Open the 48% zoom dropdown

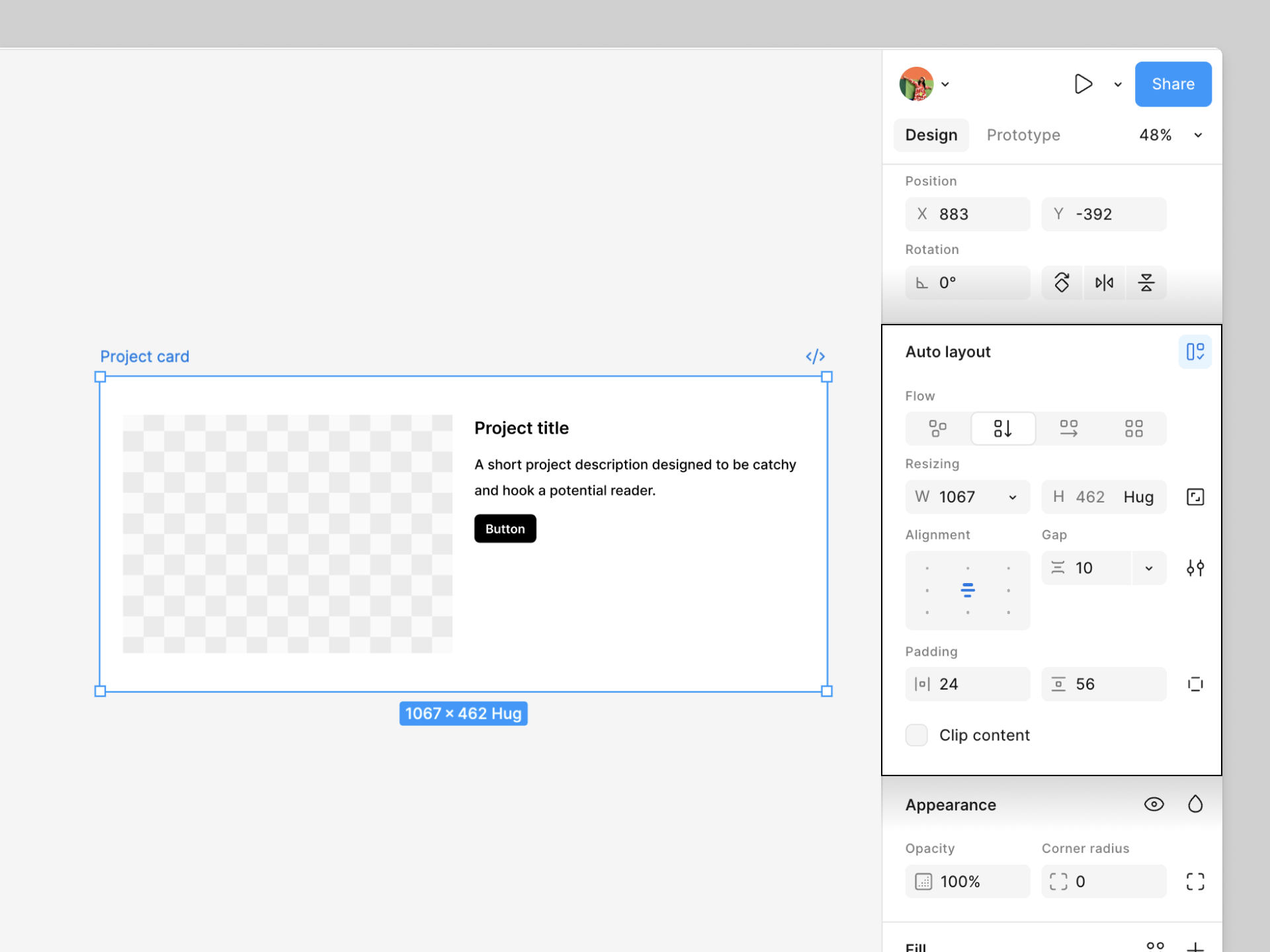point(1170,135)
